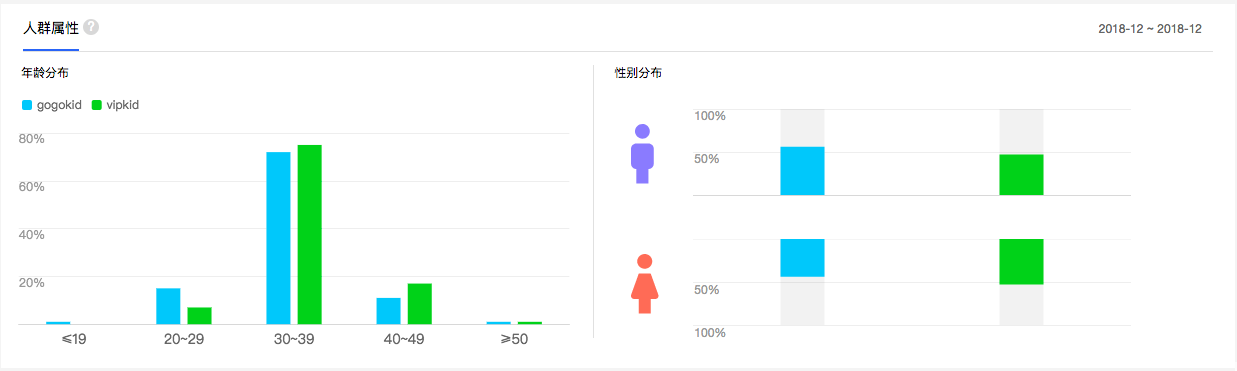Image resolution: width=1237 pixels, height=371 pixels.
Task: Toggle the gogokid legend entry
Action: [51, 104]
